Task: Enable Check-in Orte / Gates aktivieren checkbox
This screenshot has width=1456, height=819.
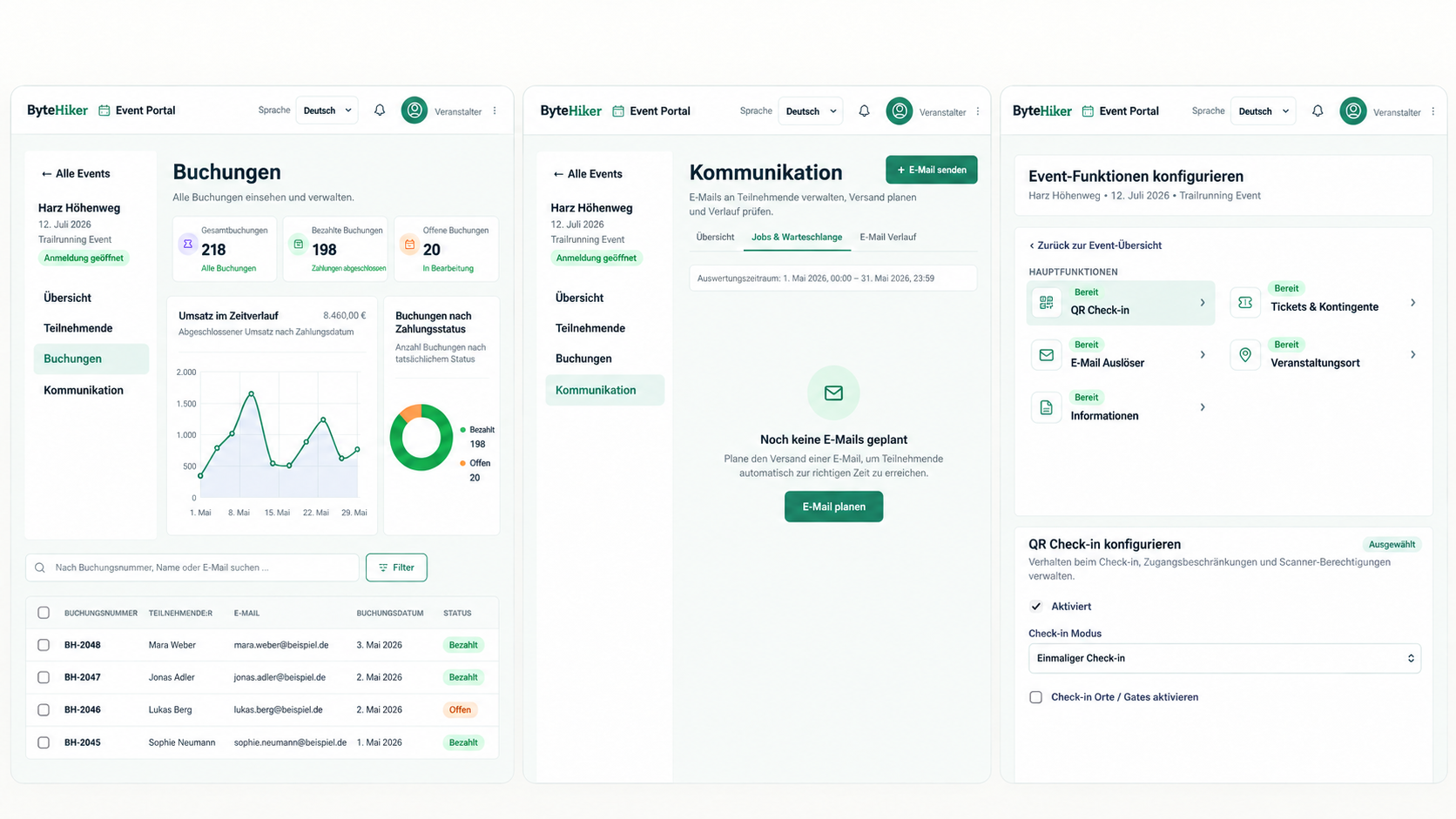Action: click(1035, 697)
